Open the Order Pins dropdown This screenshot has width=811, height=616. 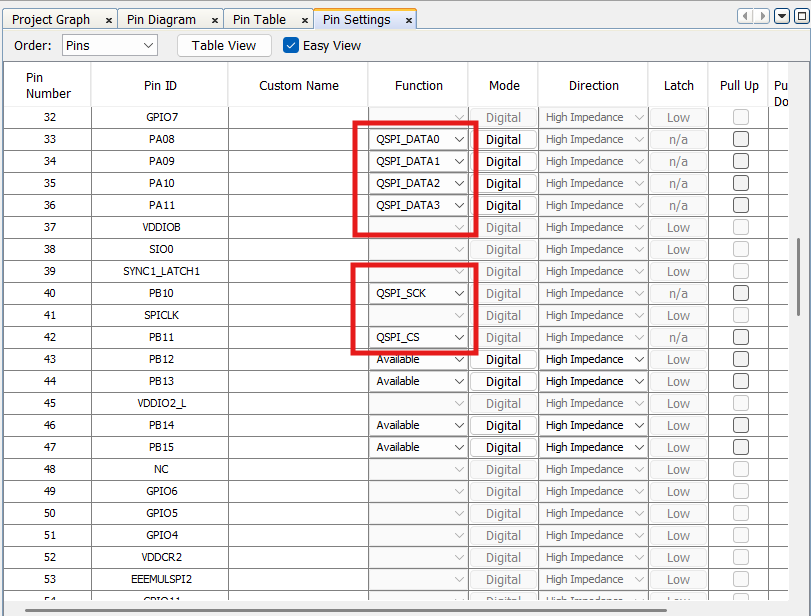click(x=110, y=46)
